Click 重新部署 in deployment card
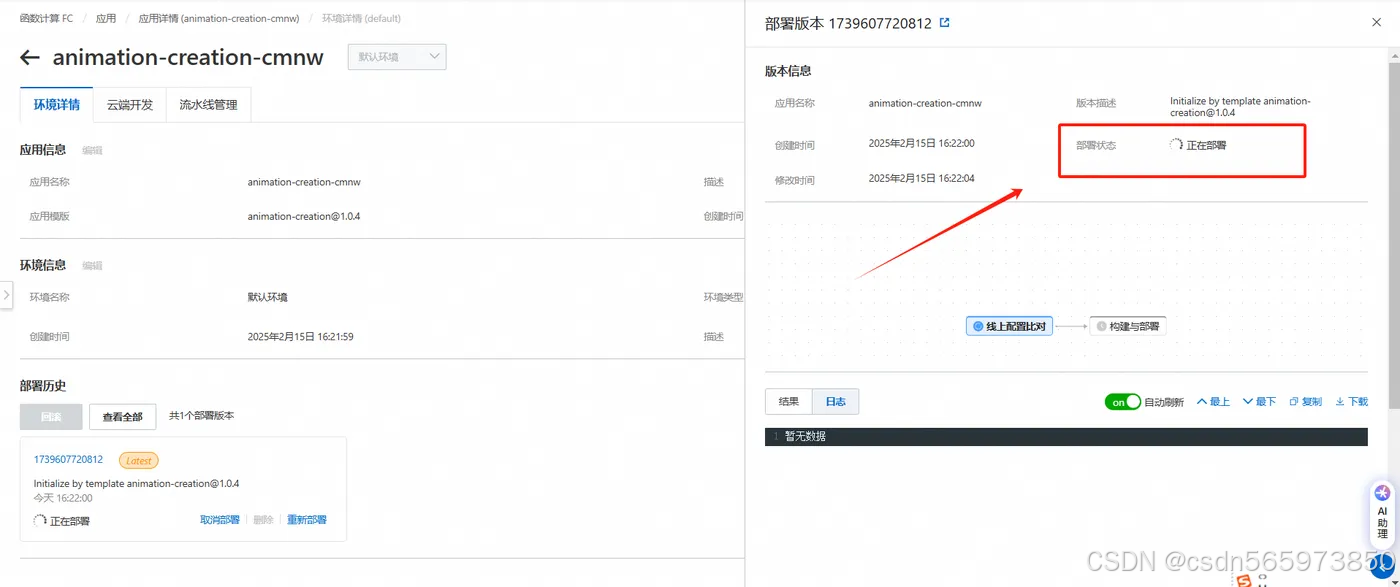Image resolution: width=1400 pixels, height=587 pixels. (x=307, y=520)
